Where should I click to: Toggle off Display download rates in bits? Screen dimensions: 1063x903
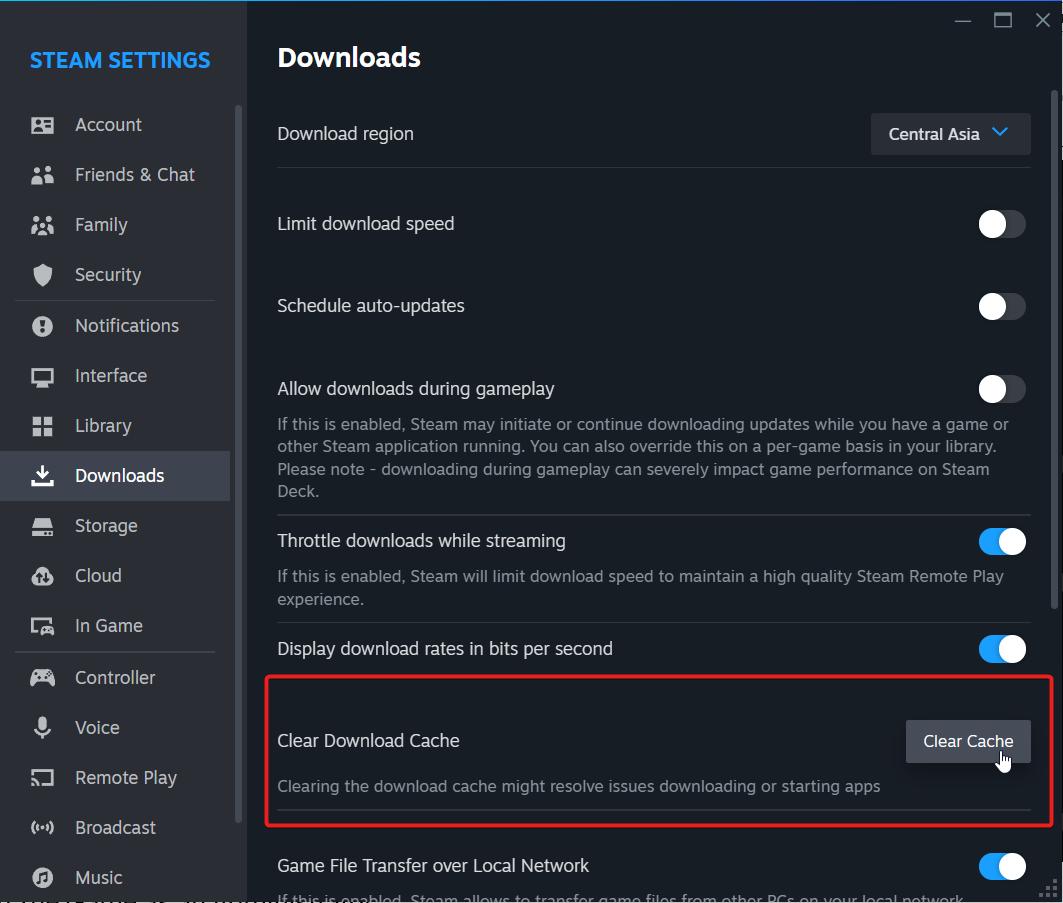point(1002,649)
